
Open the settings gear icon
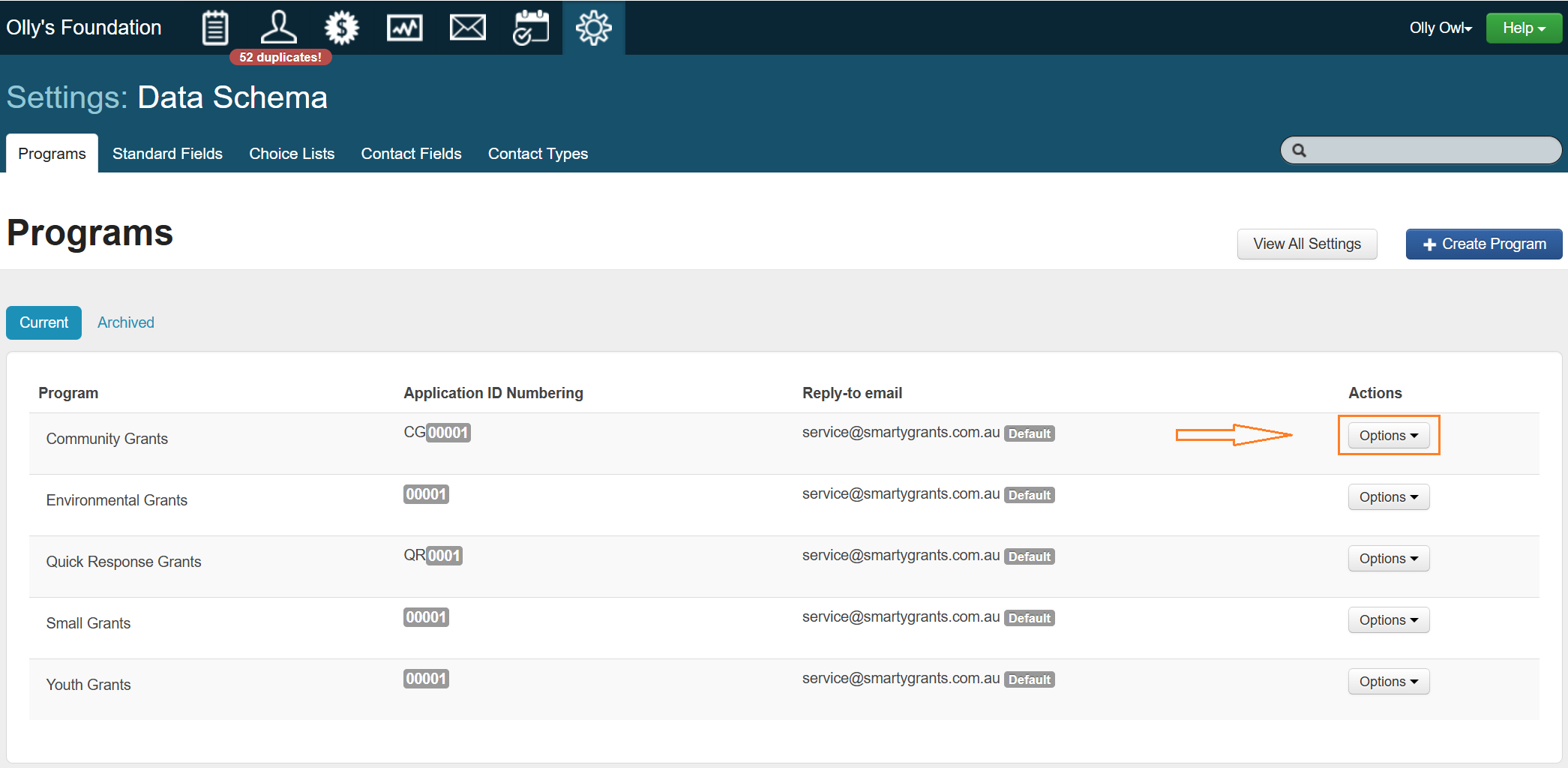pos(593,28)
